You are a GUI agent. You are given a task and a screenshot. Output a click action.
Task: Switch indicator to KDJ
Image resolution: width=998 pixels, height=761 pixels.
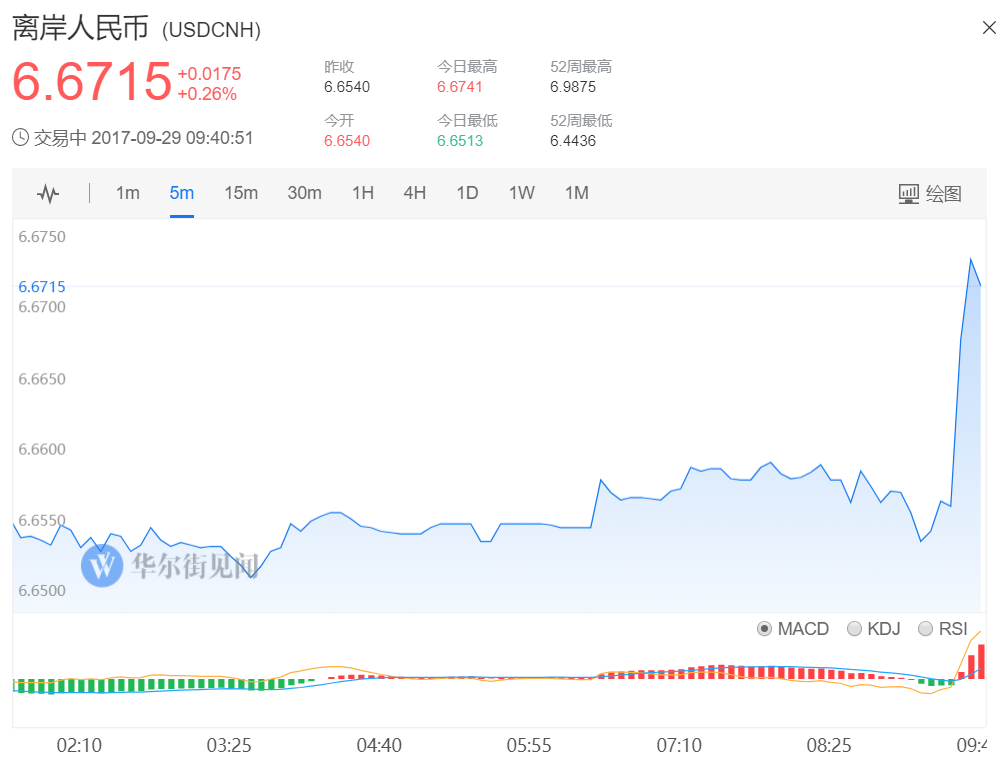click(x=855, y=629)
